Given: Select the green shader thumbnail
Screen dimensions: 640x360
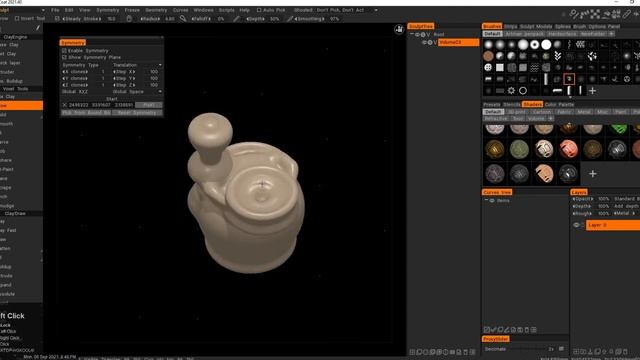Looking at the screenshot, I should coord(619,129).
